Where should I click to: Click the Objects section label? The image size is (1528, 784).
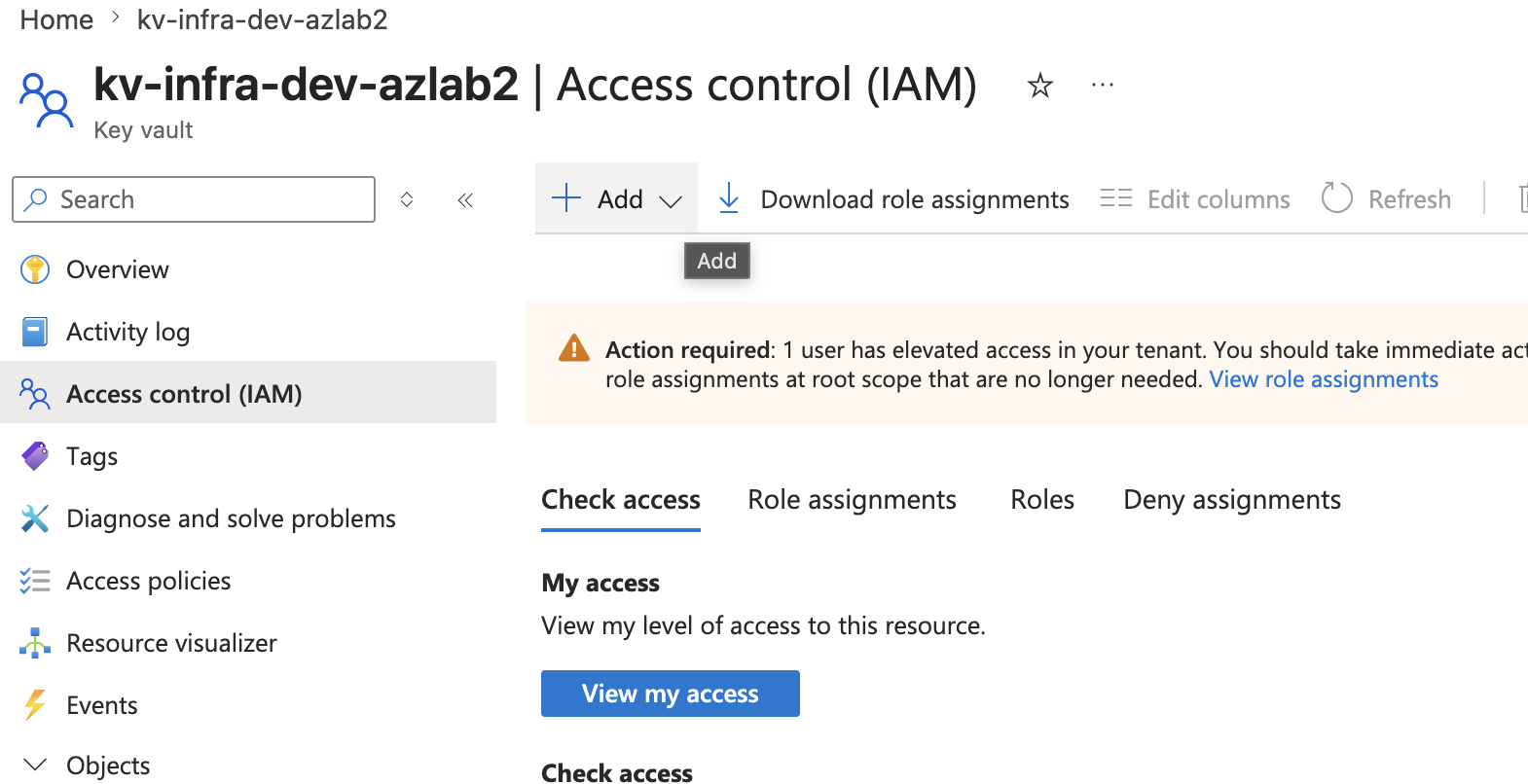(x=108, y=766)
